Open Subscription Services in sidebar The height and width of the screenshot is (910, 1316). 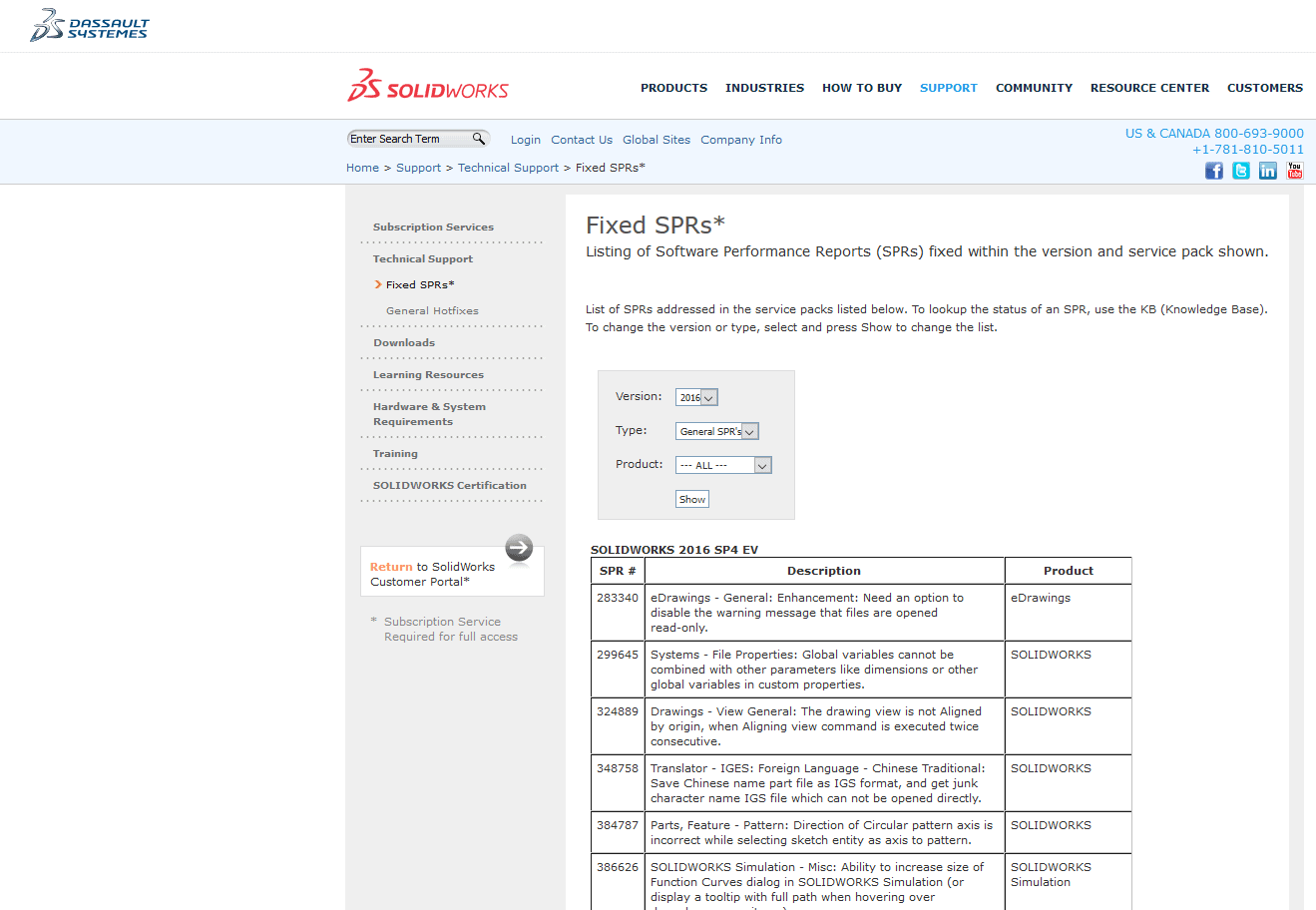click(433, 227)
